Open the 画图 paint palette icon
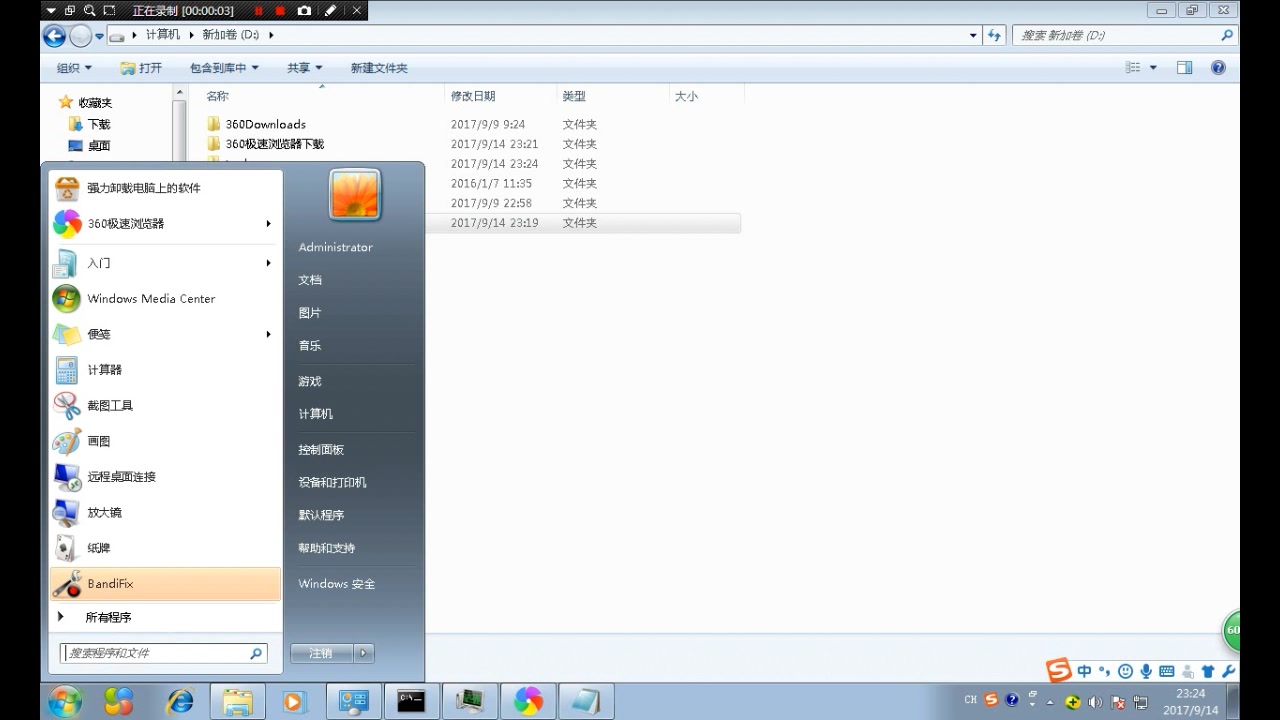The width and height of the screenshot is (1280, 720). pyautogui.click(x=67, y=441)
